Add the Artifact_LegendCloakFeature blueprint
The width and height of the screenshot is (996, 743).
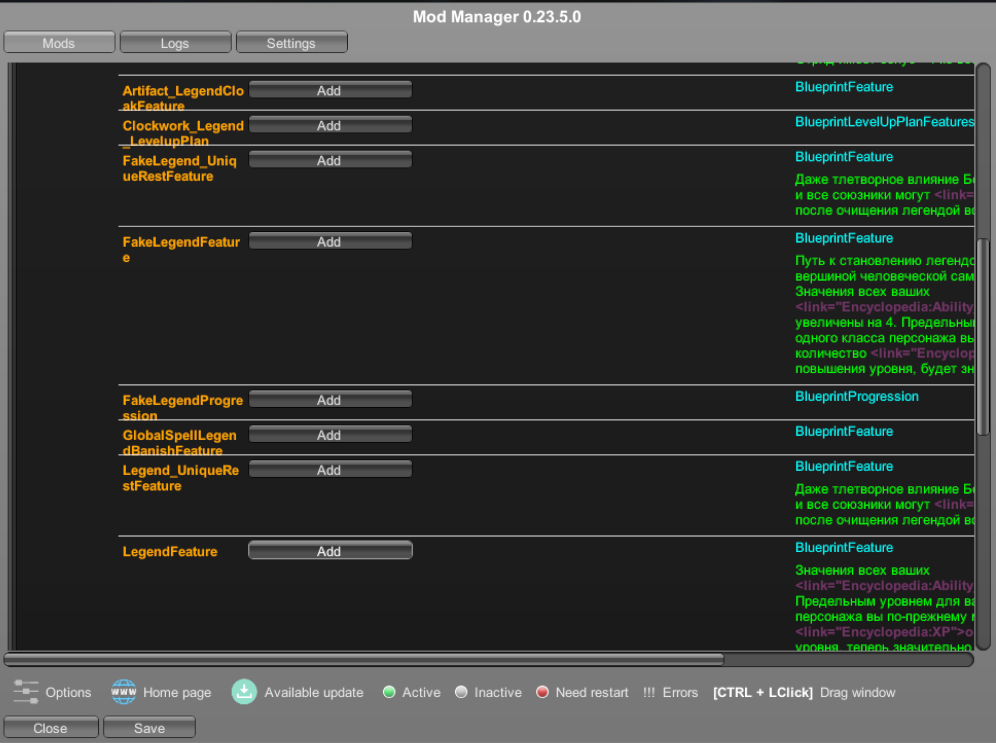tap(330, 90)
